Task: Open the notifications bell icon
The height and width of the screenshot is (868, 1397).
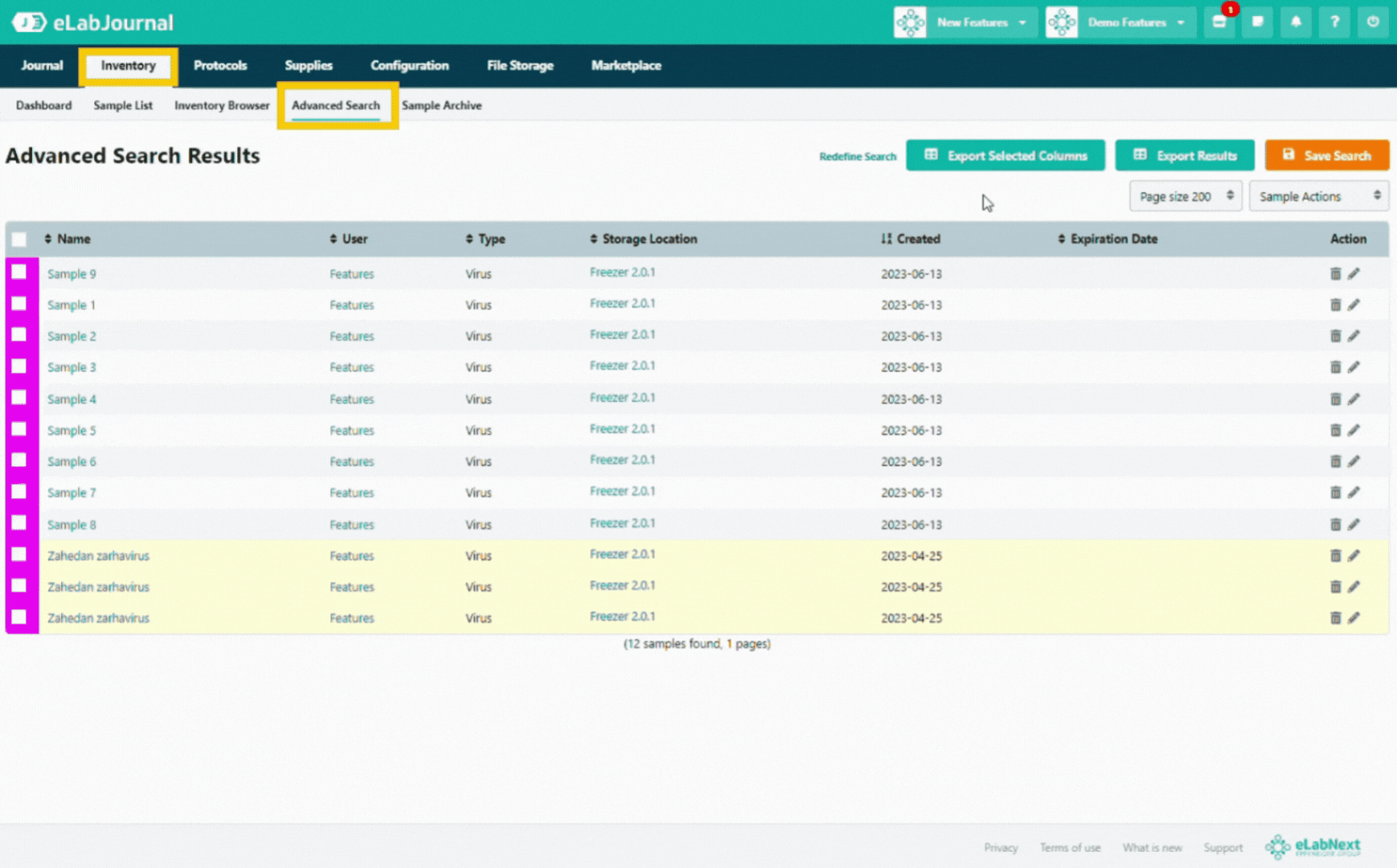Action: (1296, 22)
